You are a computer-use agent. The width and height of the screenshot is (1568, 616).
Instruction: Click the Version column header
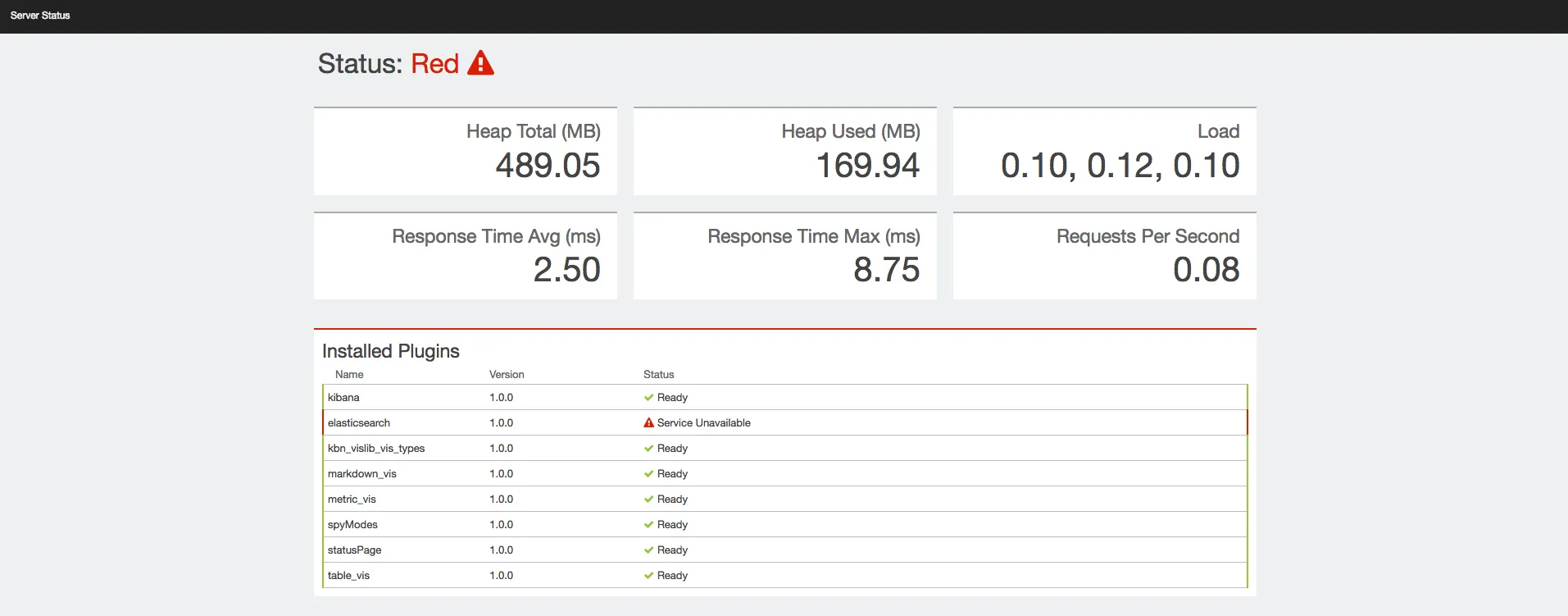click(x=507, y=375)
